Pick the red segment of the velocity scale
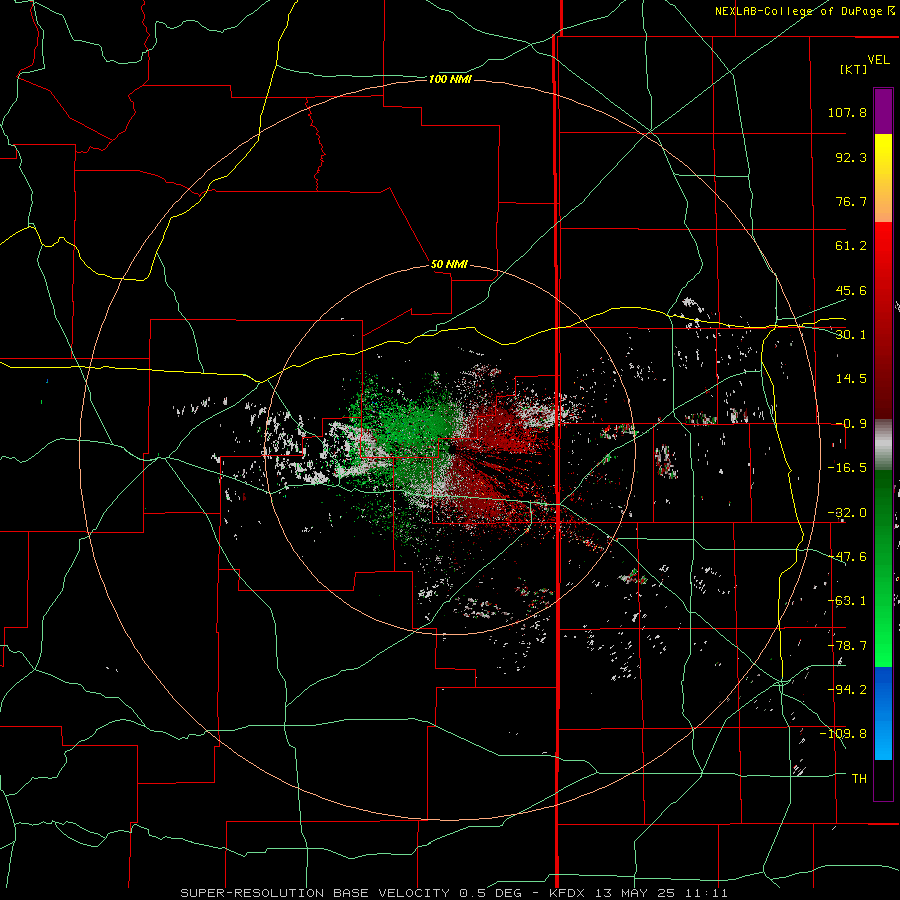Image resolution: width=900 pixels, height=900 pixels. [x=883, y=320]
